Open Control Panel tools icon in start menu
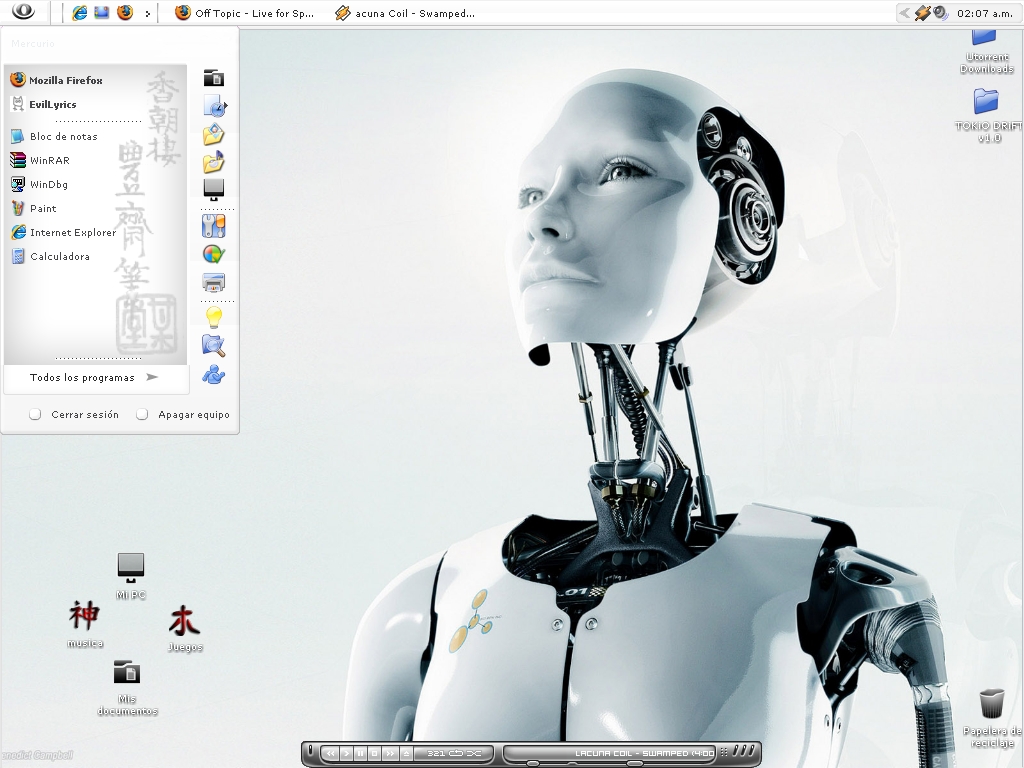This screenshot has height=768, width=1024. click(x=214, y=227)
